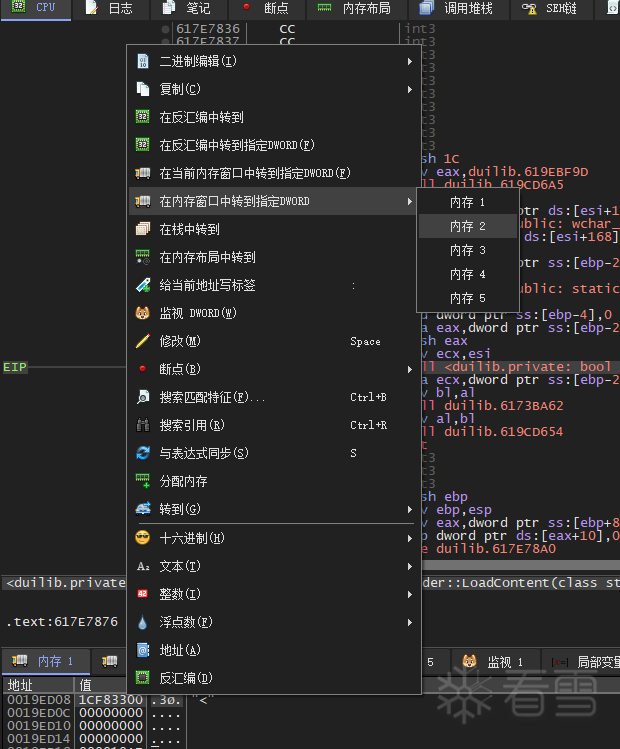620x749 pixels.
Task: Click the sunglasses emoji icon beside 十六进制(H)
Action: point(142,538)
